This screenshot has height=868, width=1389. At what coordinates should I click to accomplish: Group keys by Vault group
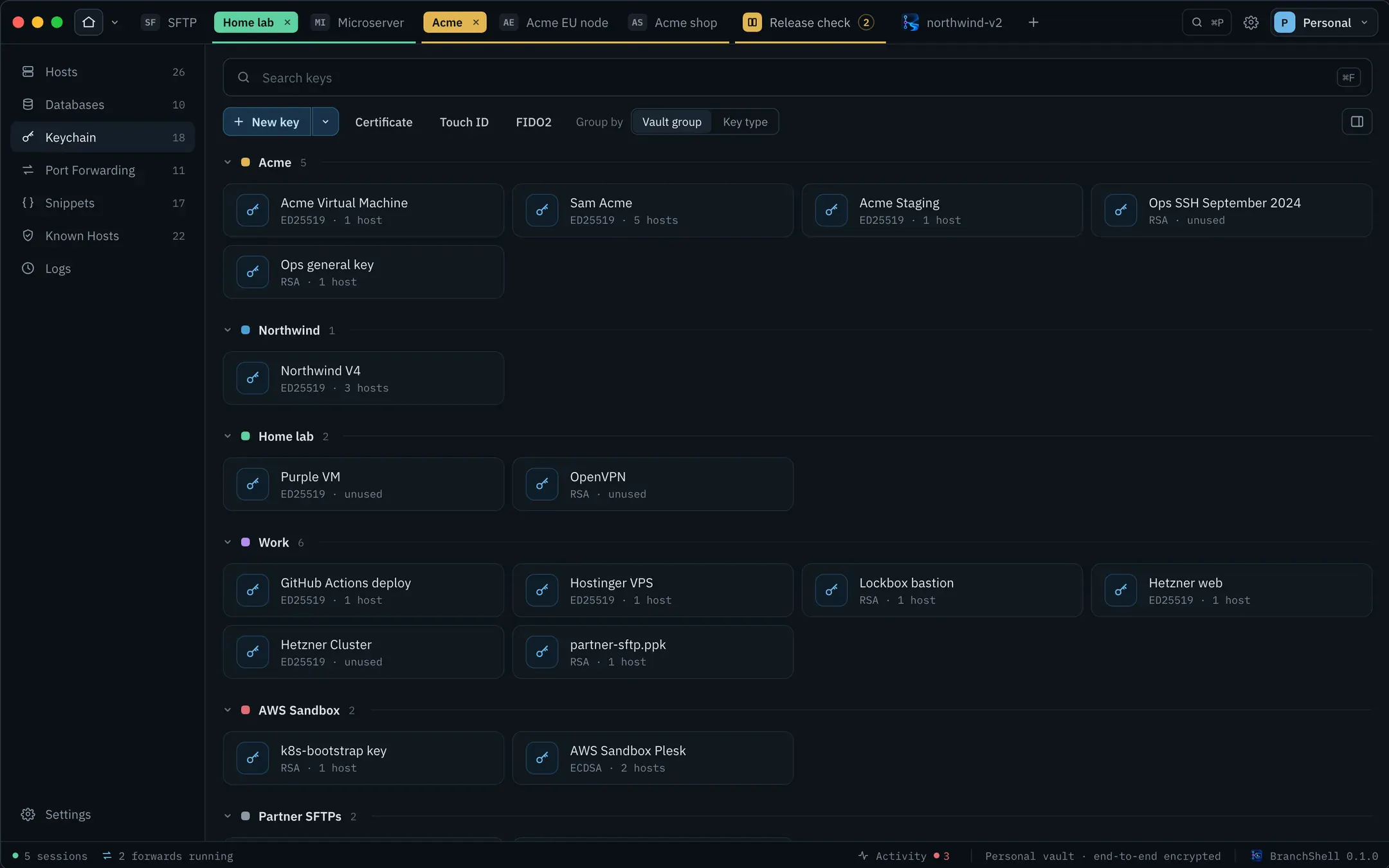[671, 122]
